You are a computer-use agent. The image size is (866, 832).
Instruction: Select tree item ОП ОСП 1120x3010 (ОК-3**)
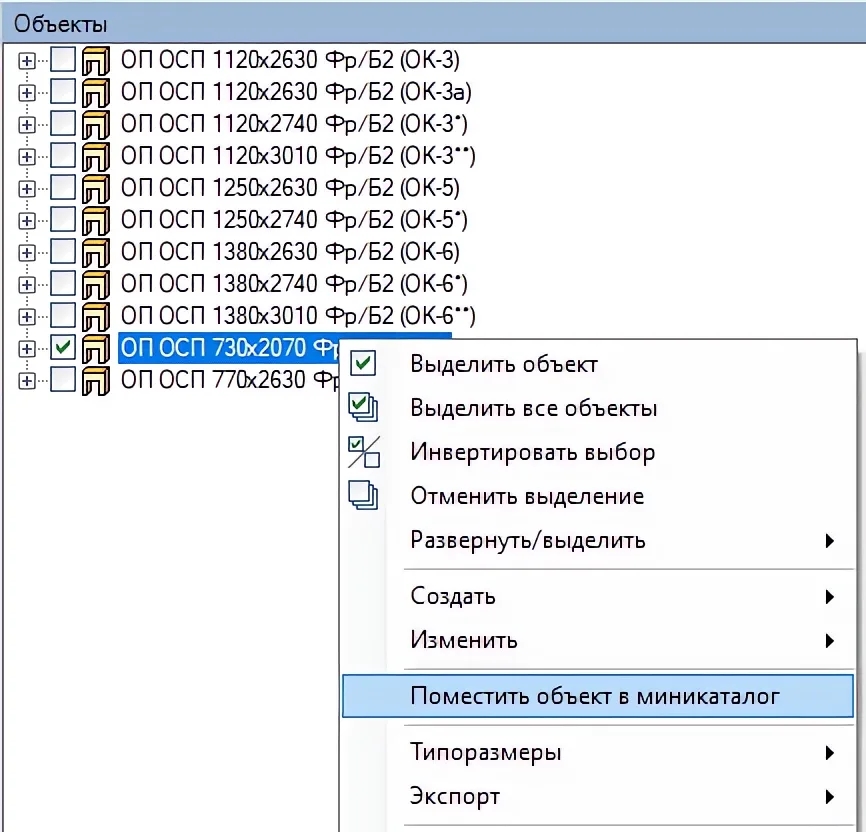(x=297, y=156)
